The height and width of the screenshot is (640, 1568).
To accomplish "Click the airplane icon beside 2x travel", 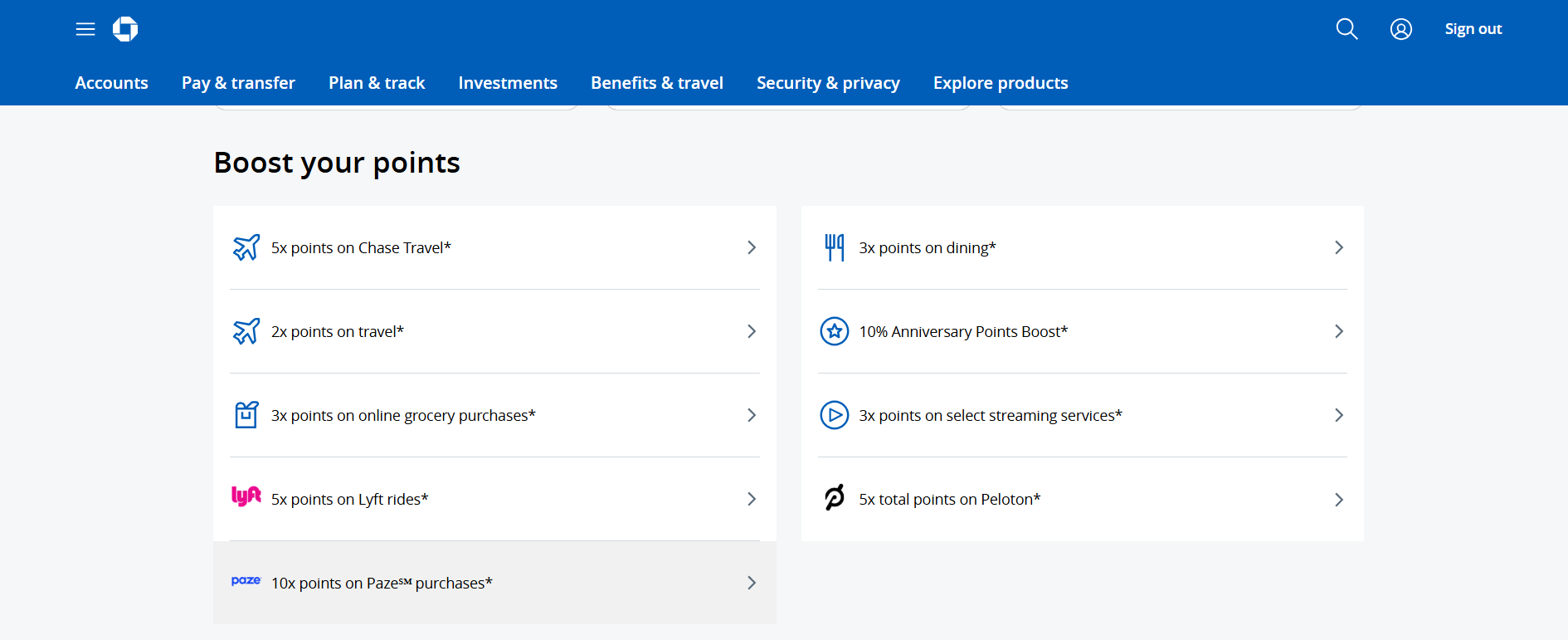I will click(x=246, y=331).
